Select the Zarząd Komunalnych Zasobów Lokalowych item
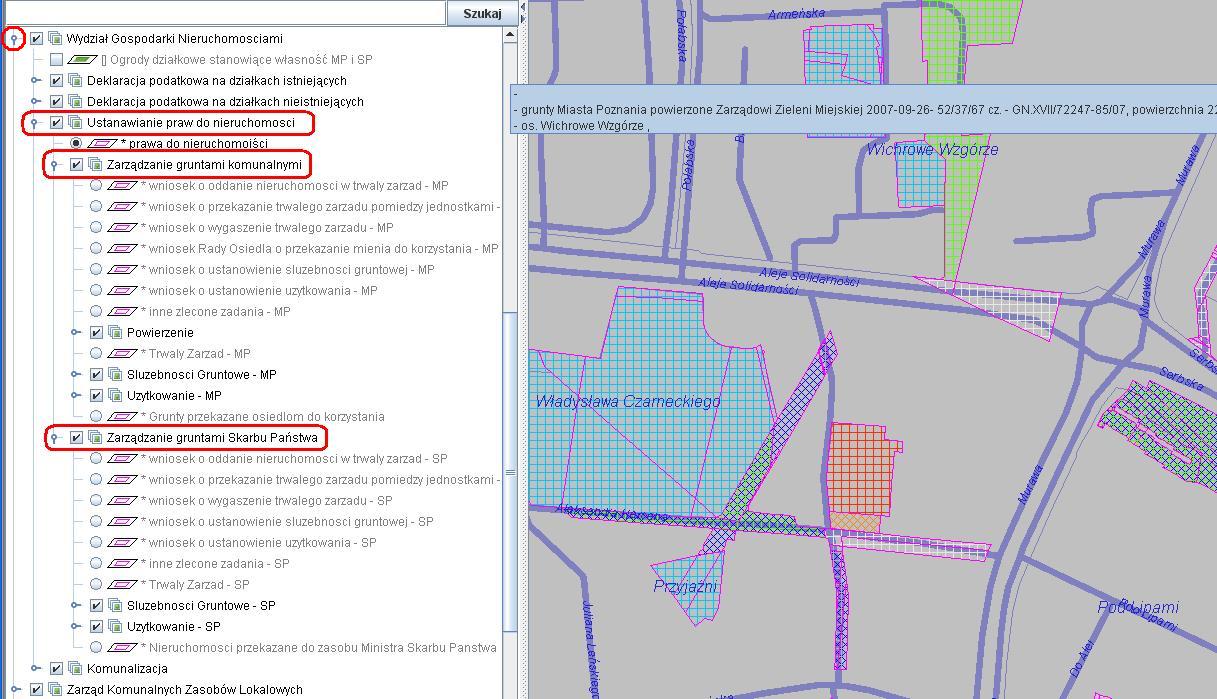Screen dimensions: 1217x699 [184, 690]
